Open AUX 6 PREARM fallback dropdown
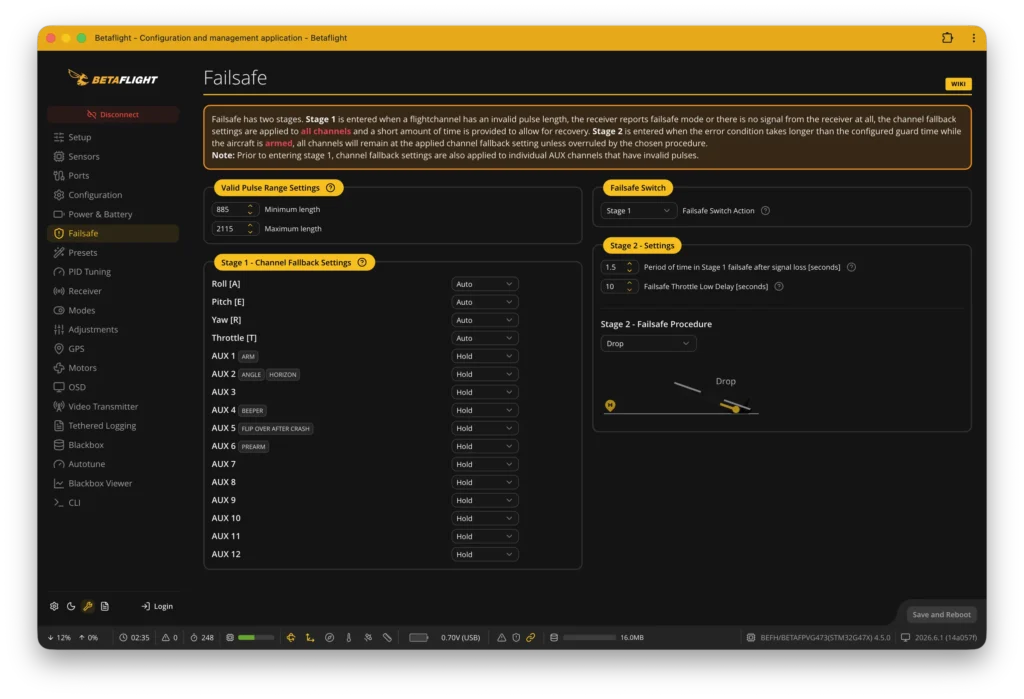 tap(485, 446)
